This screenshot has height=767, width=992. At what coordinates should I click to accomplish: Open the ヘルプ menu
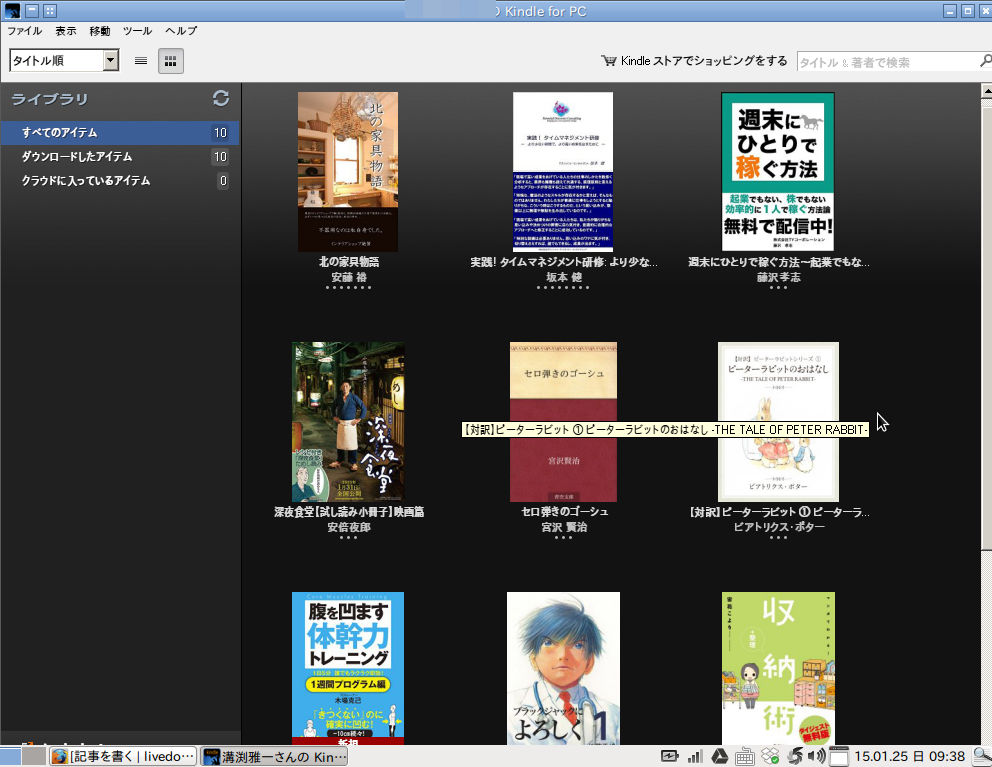pyautogui.click(x=181, y=31)
